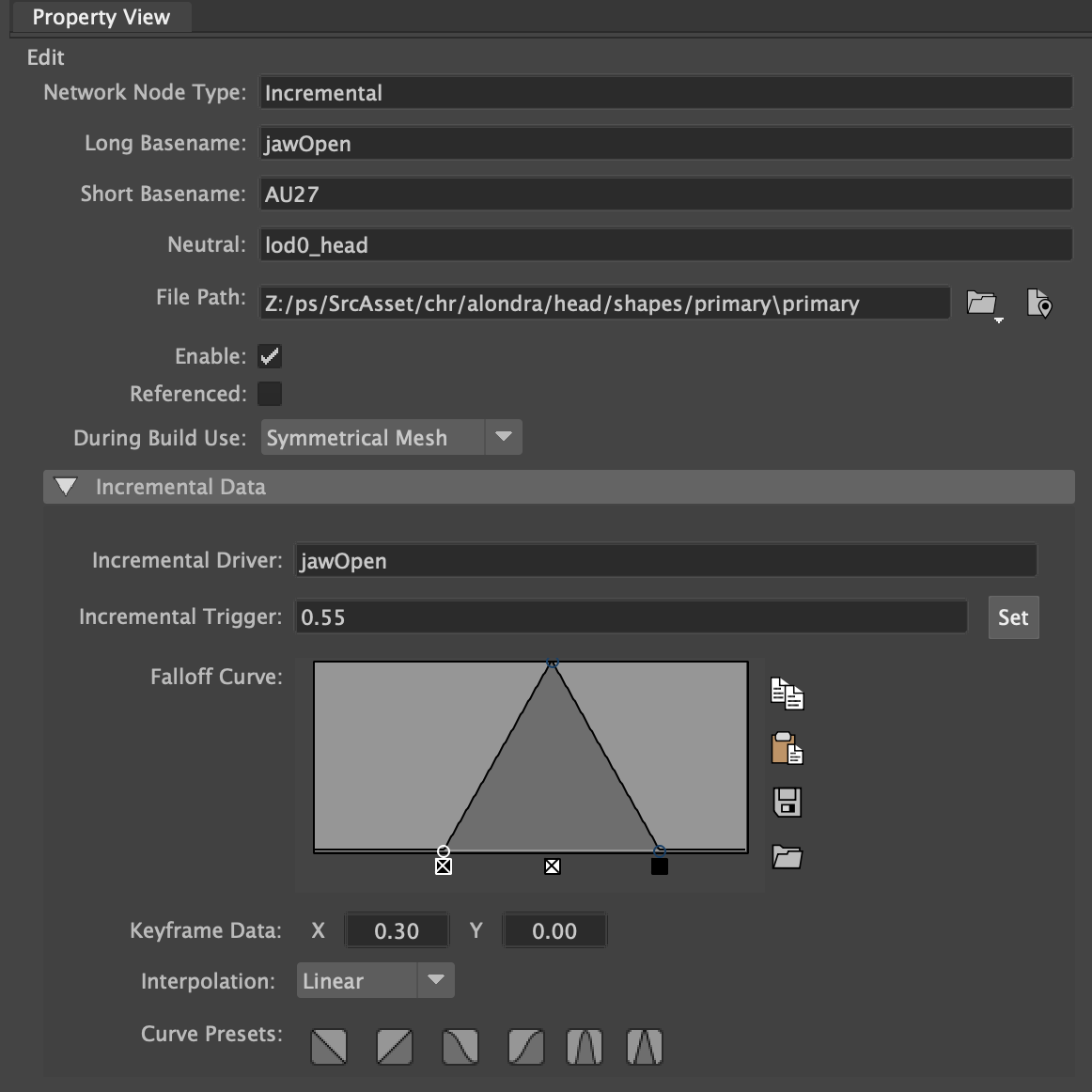The image size is (1092, 1092).
Task: Save the falloff curve with floppy icon
Action: coord(788,803)
